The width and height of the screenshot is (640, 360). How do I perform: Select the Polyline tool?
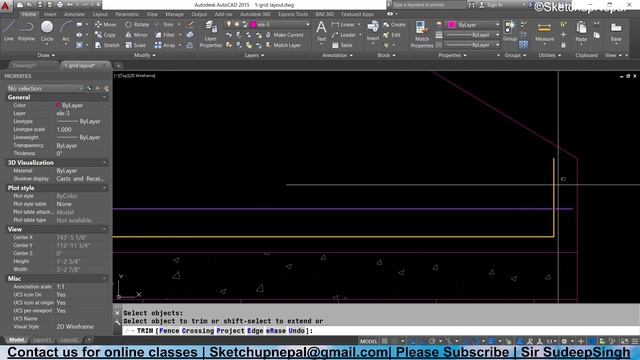[x=27, y=31]
